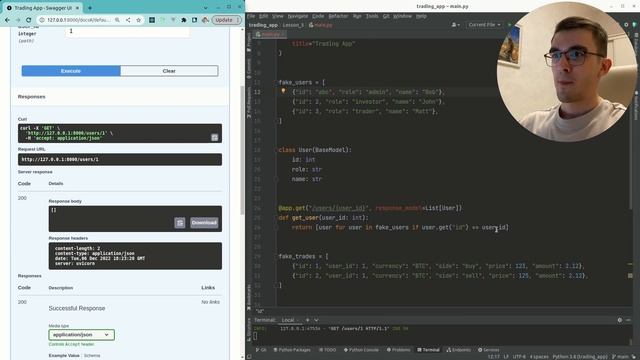The width and height of the screenshot is (640, 360).
Task: Click the main git branch widget
Action: coord(620,357)
